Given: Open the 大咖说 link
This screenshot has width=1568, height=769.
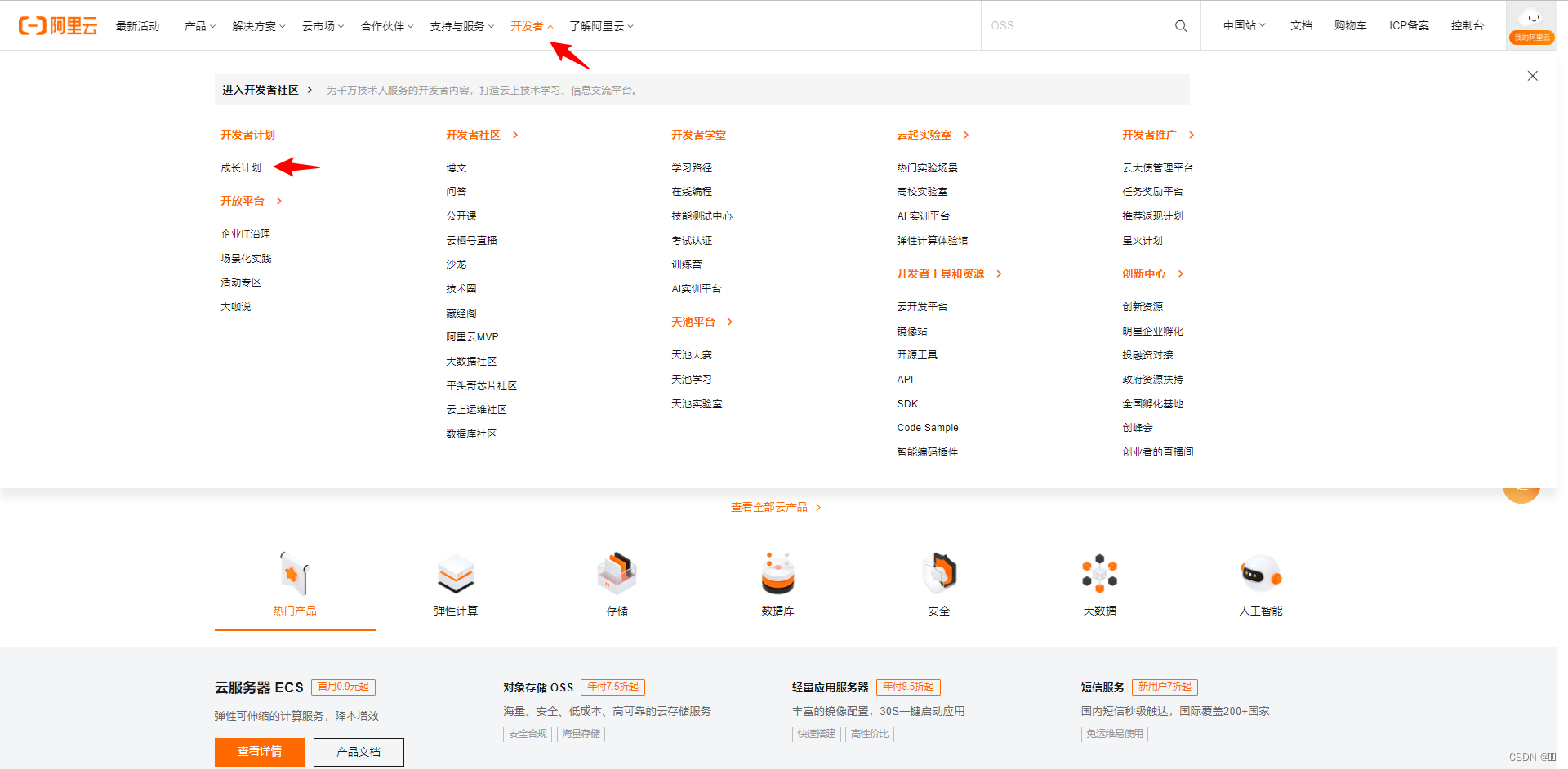Looking at the screenshot, I should coord(236,307).
